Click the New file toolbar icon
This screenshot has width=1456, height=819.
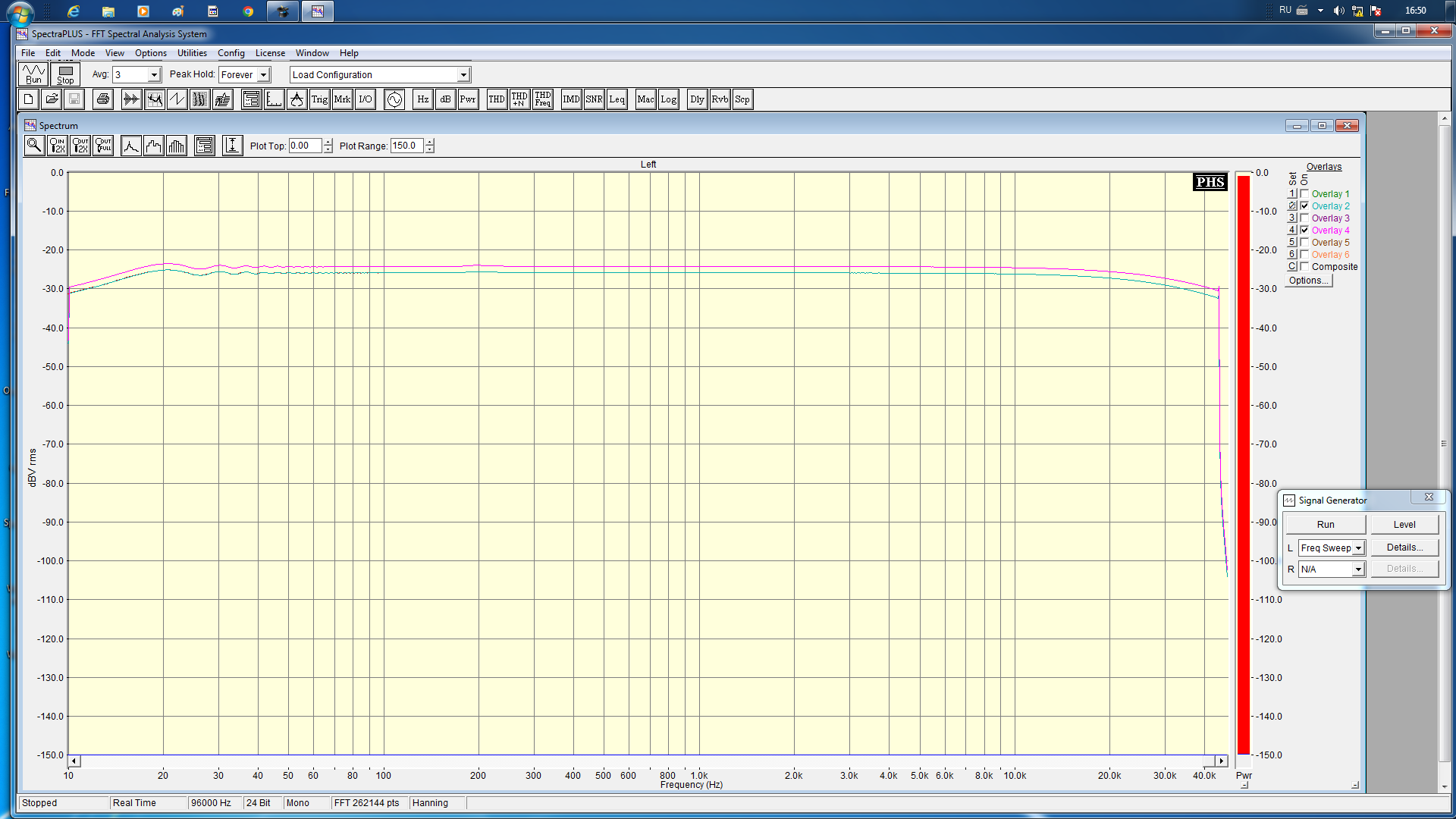coord(29,99)
